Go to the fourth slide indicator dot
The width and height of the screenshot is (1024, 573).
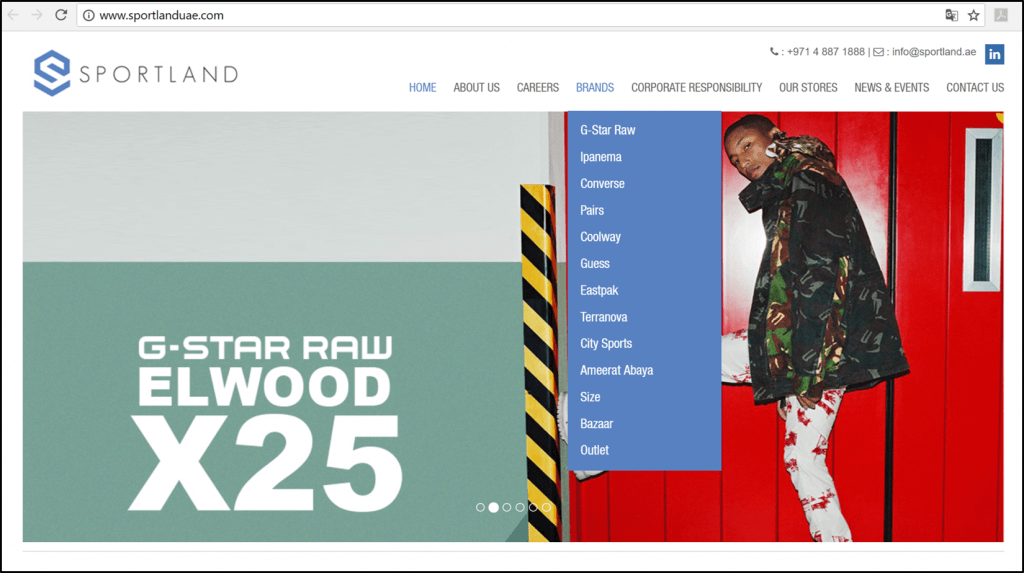[x=520, y=507]
